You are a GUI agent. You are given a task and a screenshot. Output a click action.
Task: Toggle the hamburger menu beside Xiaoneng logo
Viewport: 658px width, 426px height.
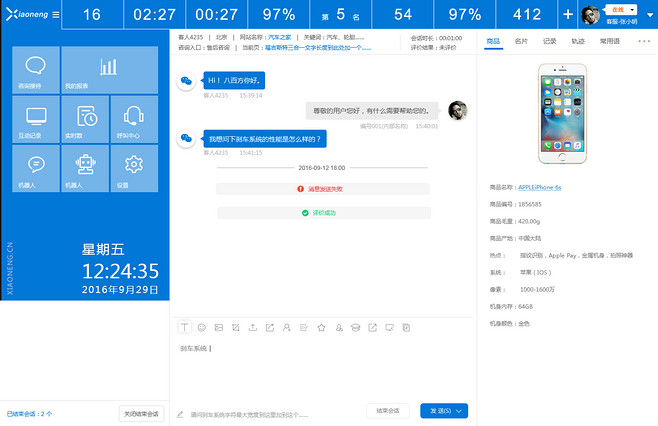[55, 14]
